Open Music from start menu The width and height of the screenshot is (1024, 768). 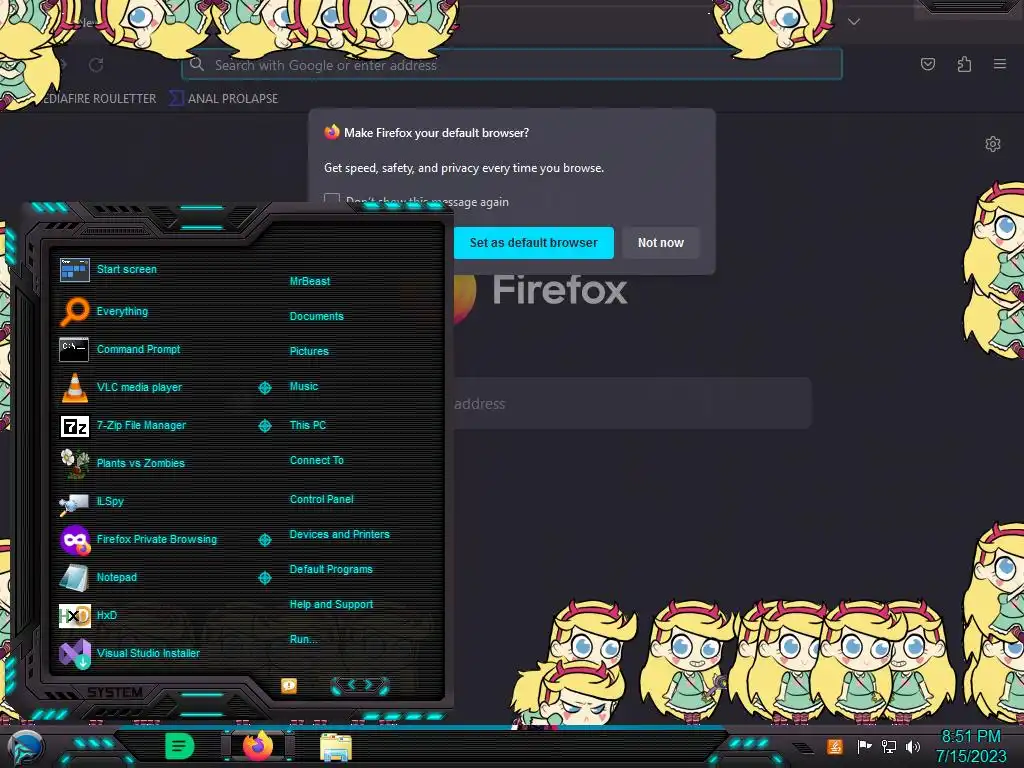click(x=304, y=387)
